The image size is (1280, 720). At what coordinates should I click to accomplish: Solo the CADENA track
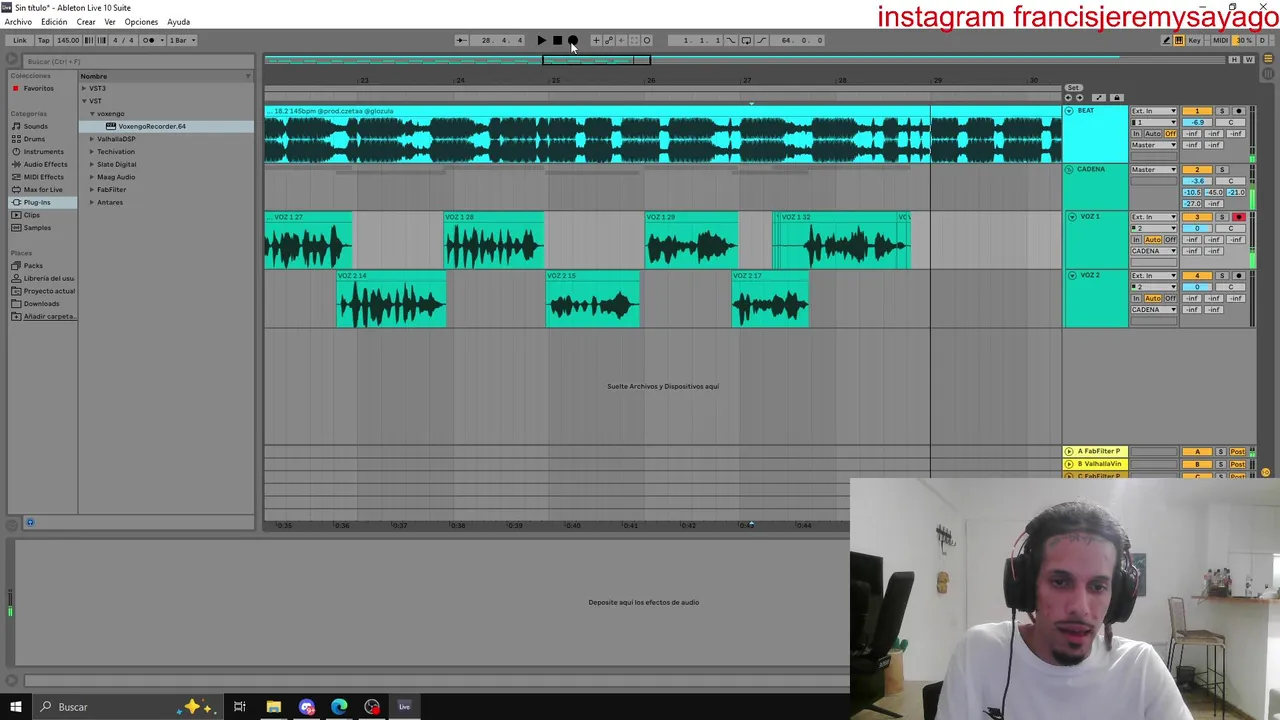1221,170
